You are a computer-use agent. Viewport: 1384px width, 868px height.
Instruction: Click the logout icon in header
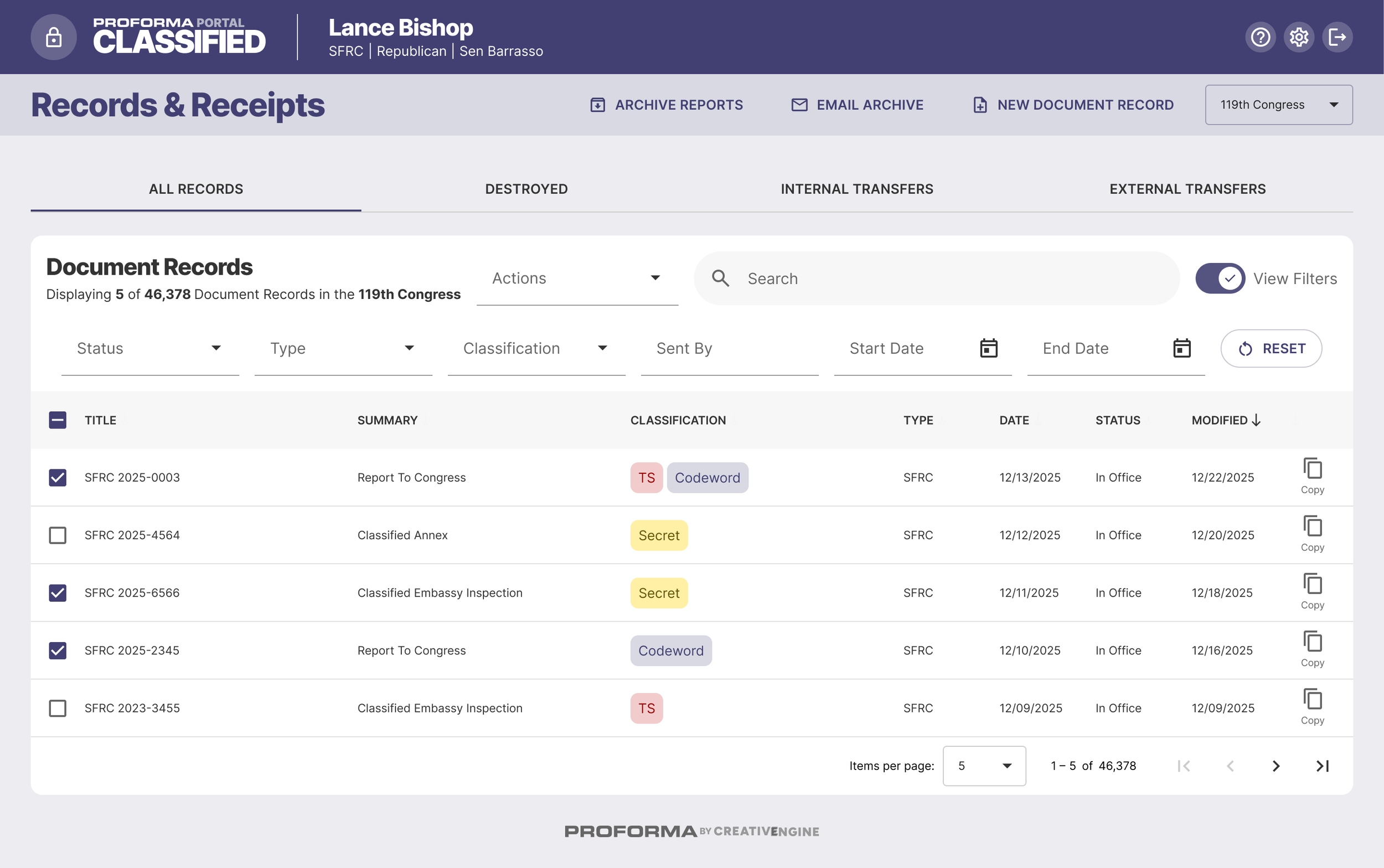point(1337,37)
